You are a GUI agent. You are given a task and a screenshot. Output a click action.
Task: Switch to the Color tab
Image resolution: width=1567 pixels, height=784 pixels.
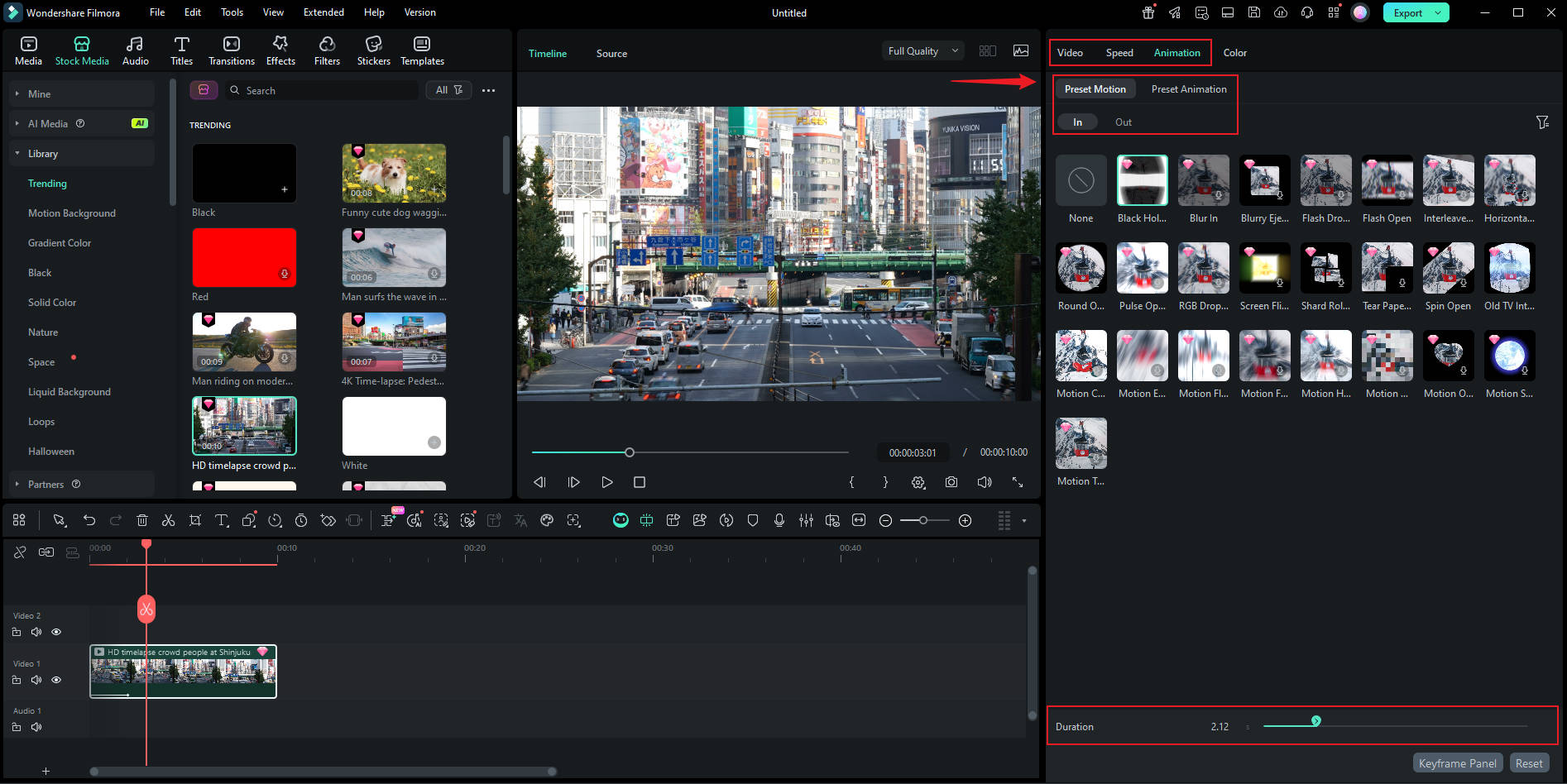[x=1234, y=53]
